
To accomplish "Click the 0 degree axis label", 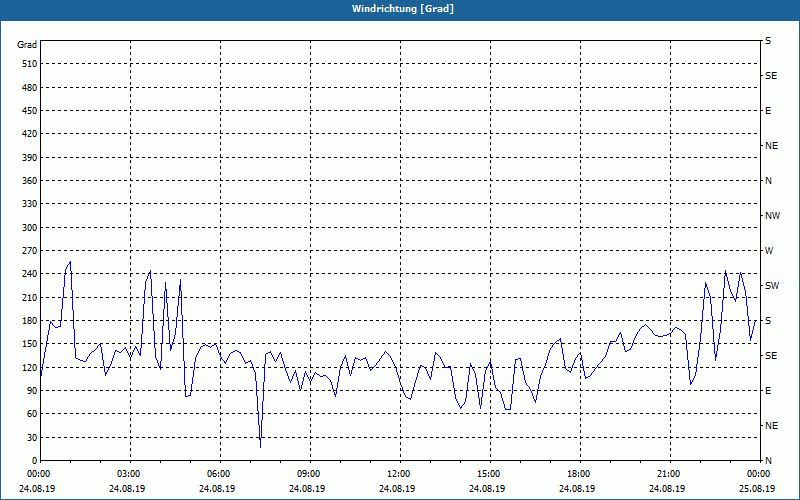I will [35, 461].
